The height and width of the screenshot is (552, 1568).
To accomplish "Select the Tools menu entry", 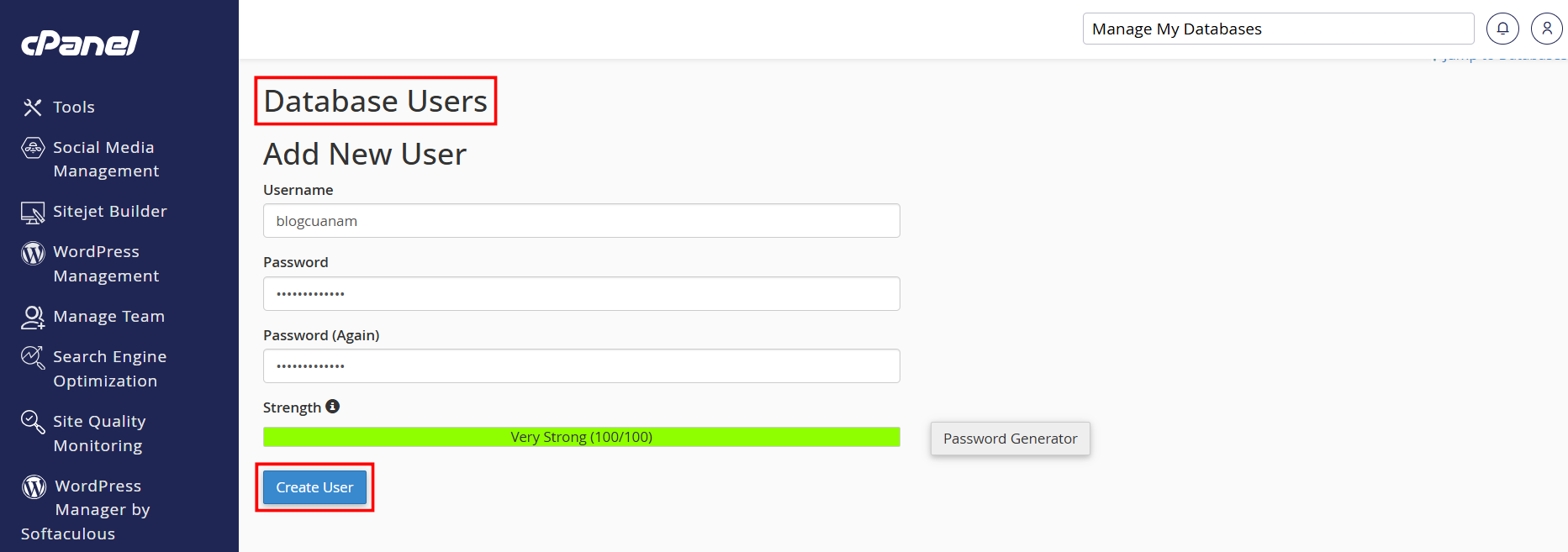I will 73,107.
